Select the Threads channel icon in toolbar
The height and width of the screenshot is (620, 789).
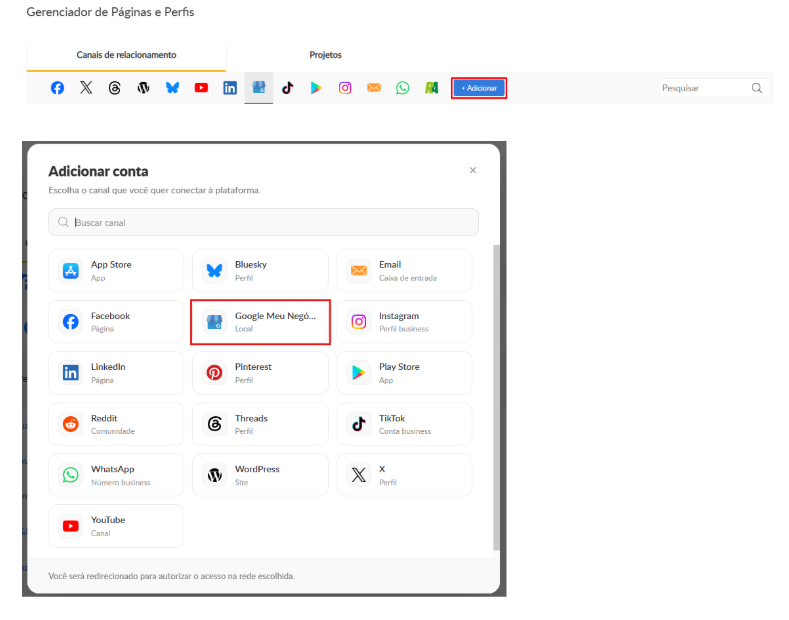pyautogui.click(x=115, y=88)
